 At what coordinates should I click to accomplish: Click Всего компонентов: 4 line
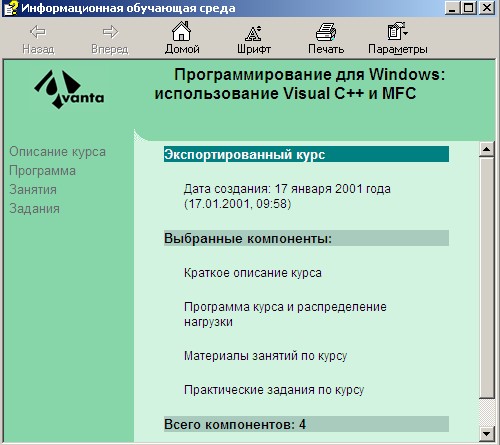[x=306, y=424]
